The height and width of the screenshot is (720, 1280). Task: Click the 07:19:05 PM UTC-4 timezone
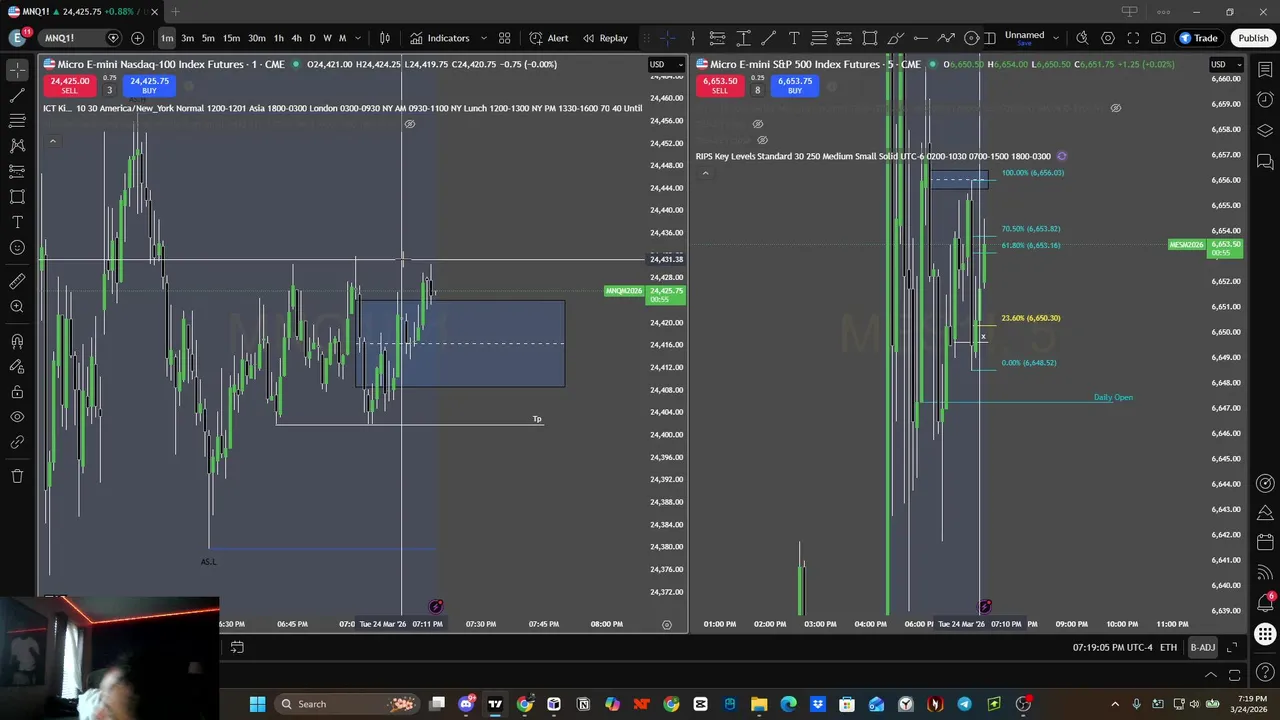point(1112,648)
